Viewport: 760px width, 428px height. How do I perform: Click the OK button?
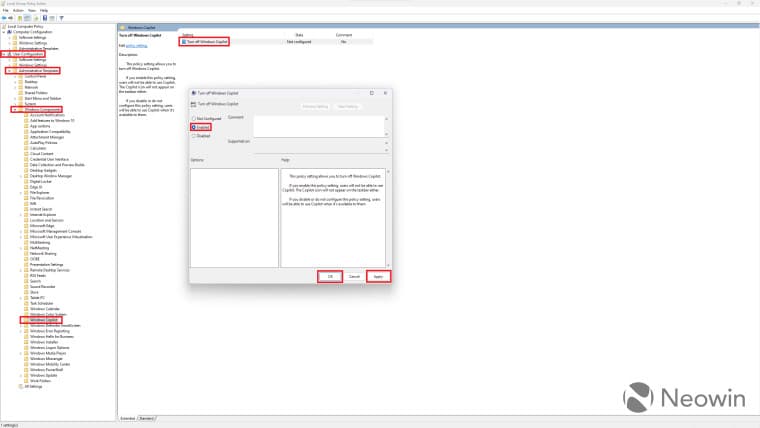tap(329, 276)
